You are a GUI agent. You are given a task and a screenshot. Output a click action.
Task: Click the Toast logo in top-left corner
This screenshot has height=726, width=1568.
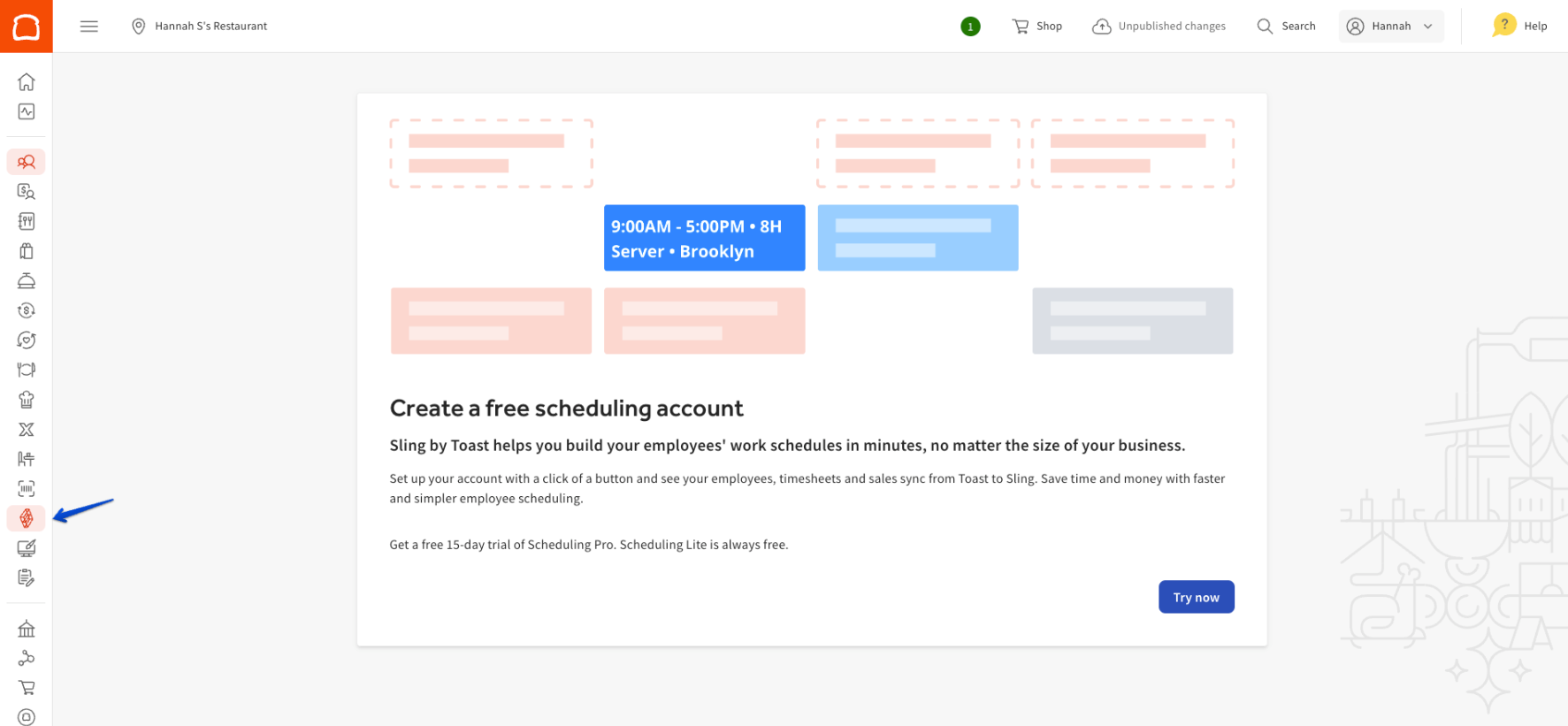click(x=26, y=27)
